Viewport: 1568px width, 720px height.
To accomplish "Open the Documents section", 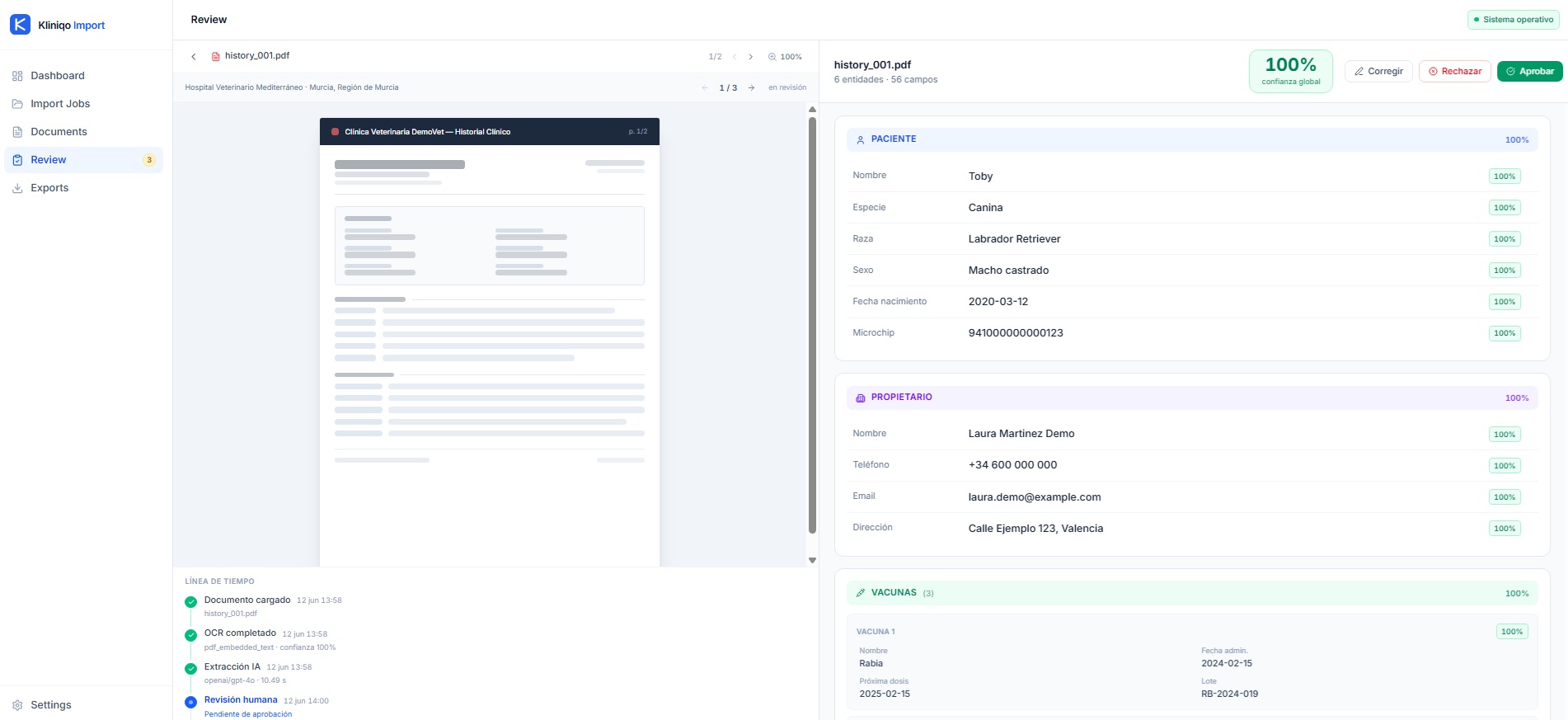I will click(84, 132).
